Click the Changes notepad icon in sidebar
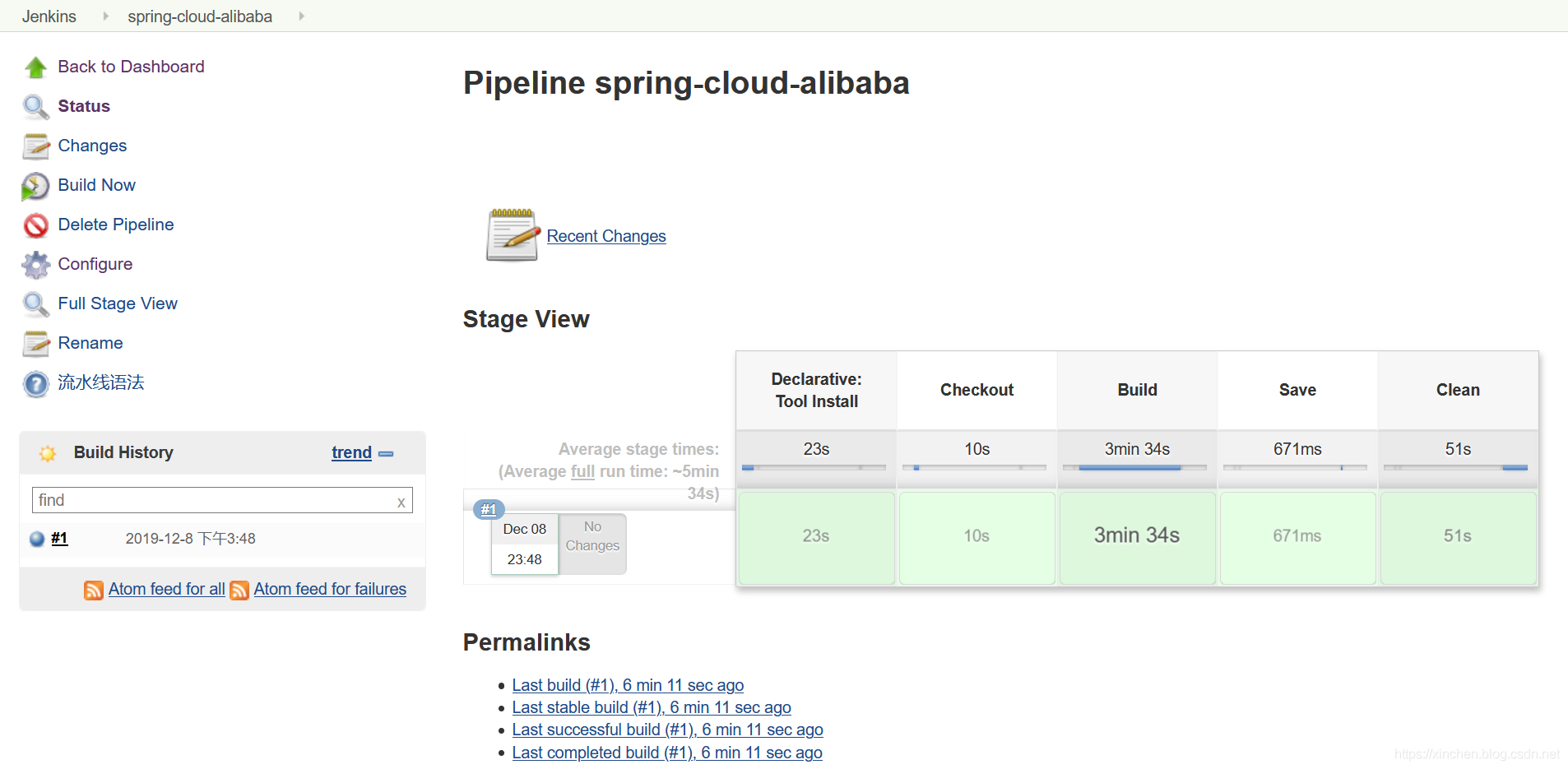Screen dimensions: 1568x769 (x=35, y=146)
